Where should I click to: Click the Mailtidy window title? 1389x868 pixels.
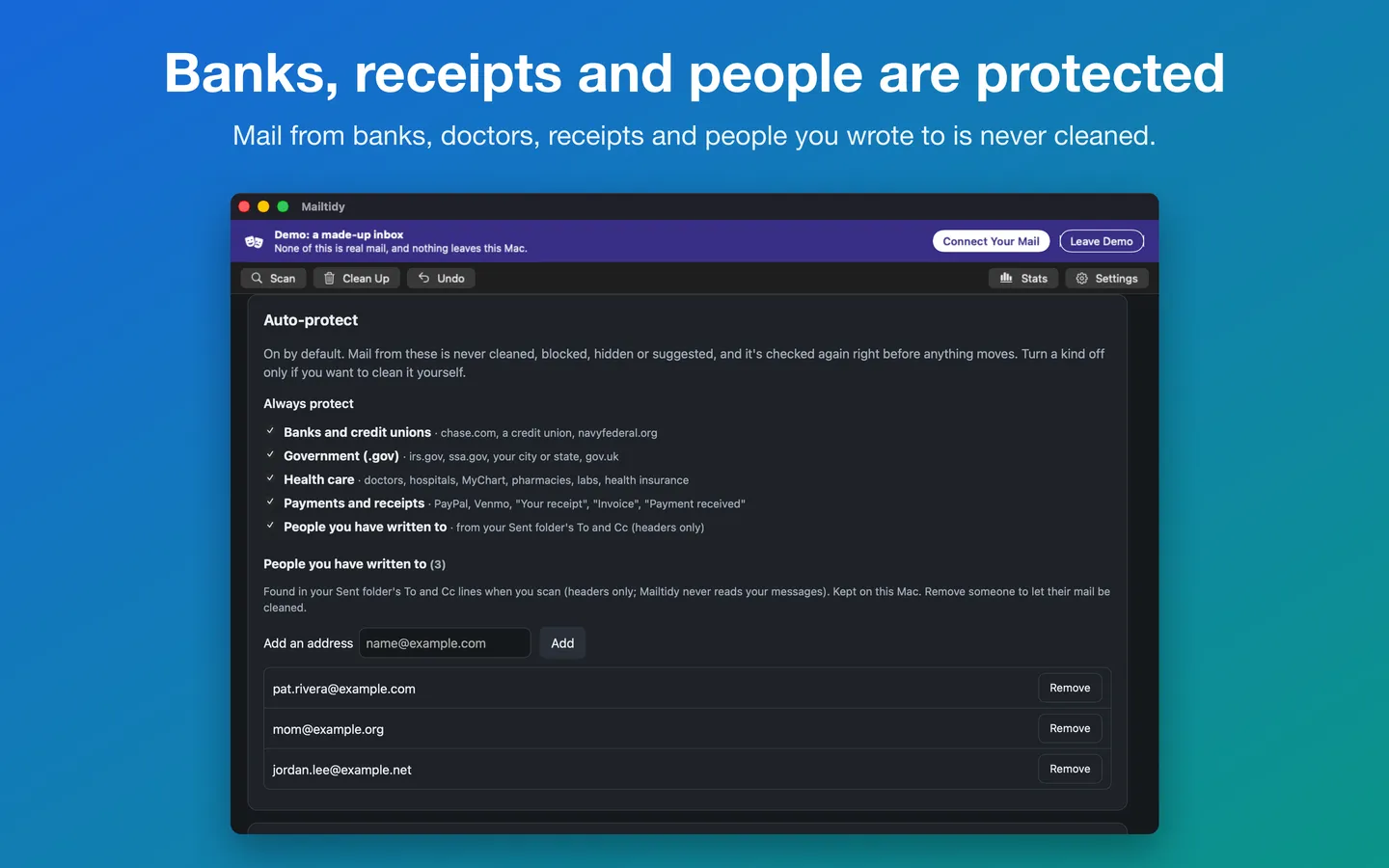pyautogui.click(x=323, y=206)
